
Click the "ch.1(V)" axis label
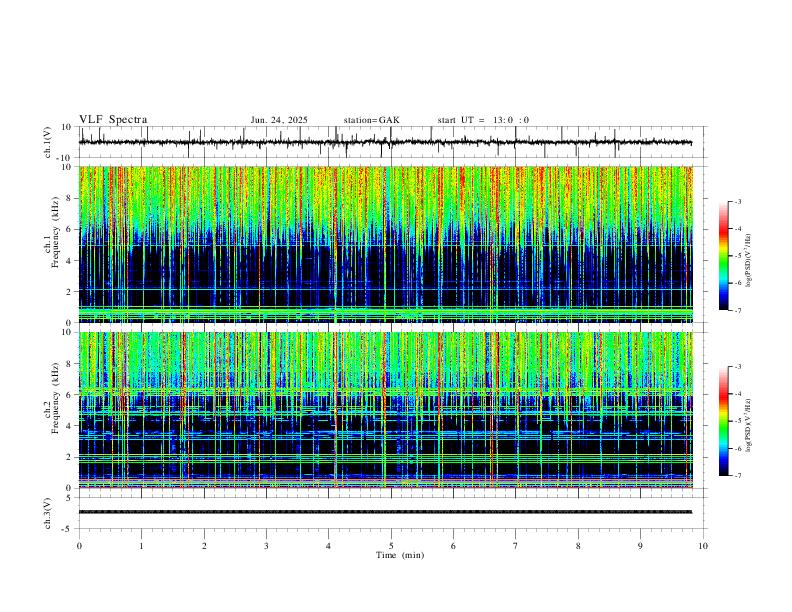(48, 142)
